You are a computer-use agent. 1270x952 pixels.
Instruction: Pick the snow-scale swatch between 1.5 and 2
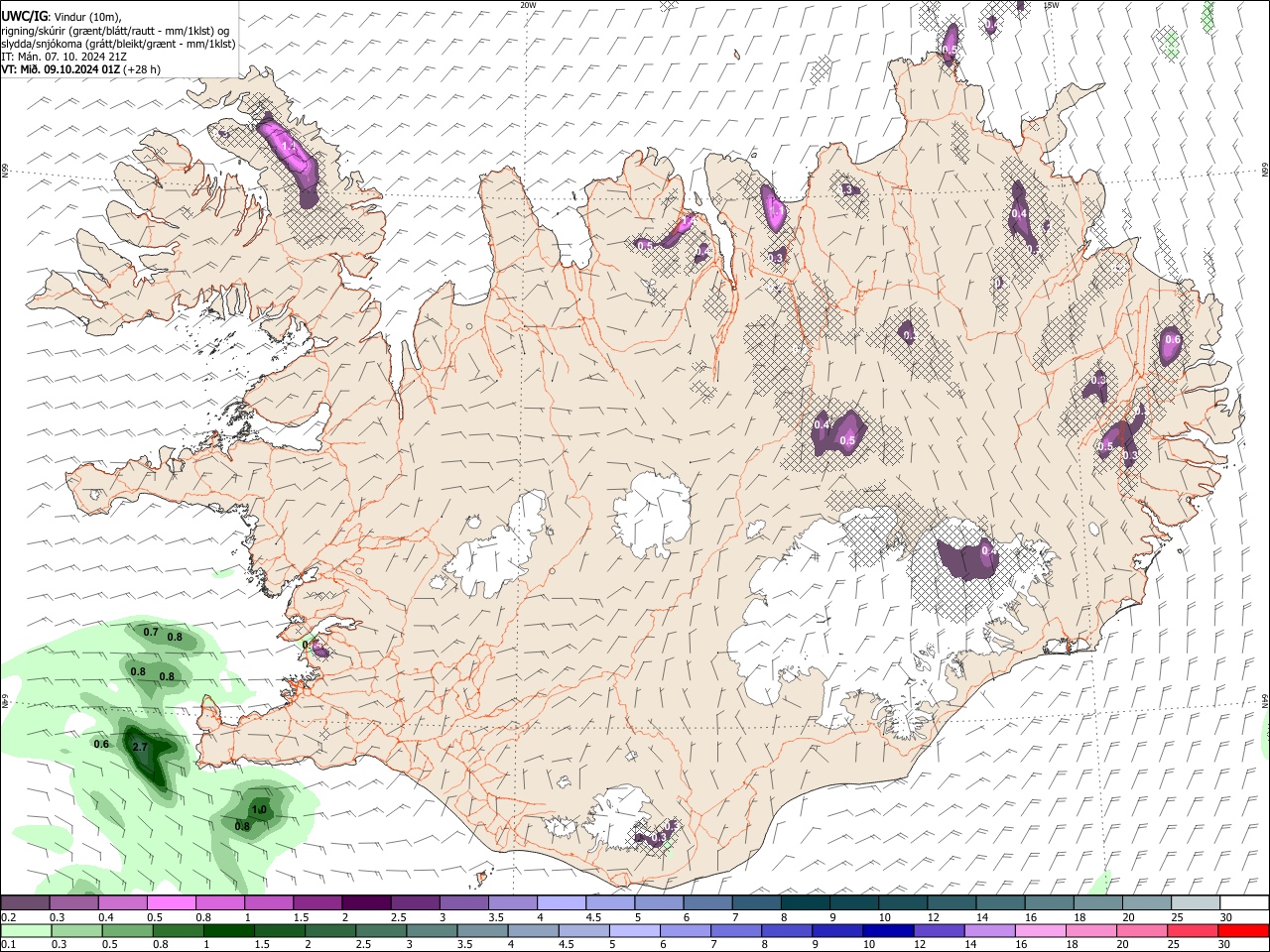[317, 902]
